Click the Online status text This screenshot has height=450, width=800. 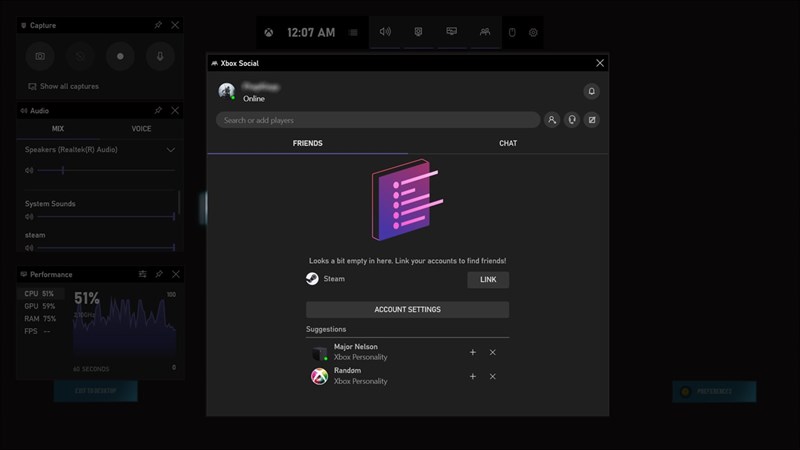[x=254, y=99]
